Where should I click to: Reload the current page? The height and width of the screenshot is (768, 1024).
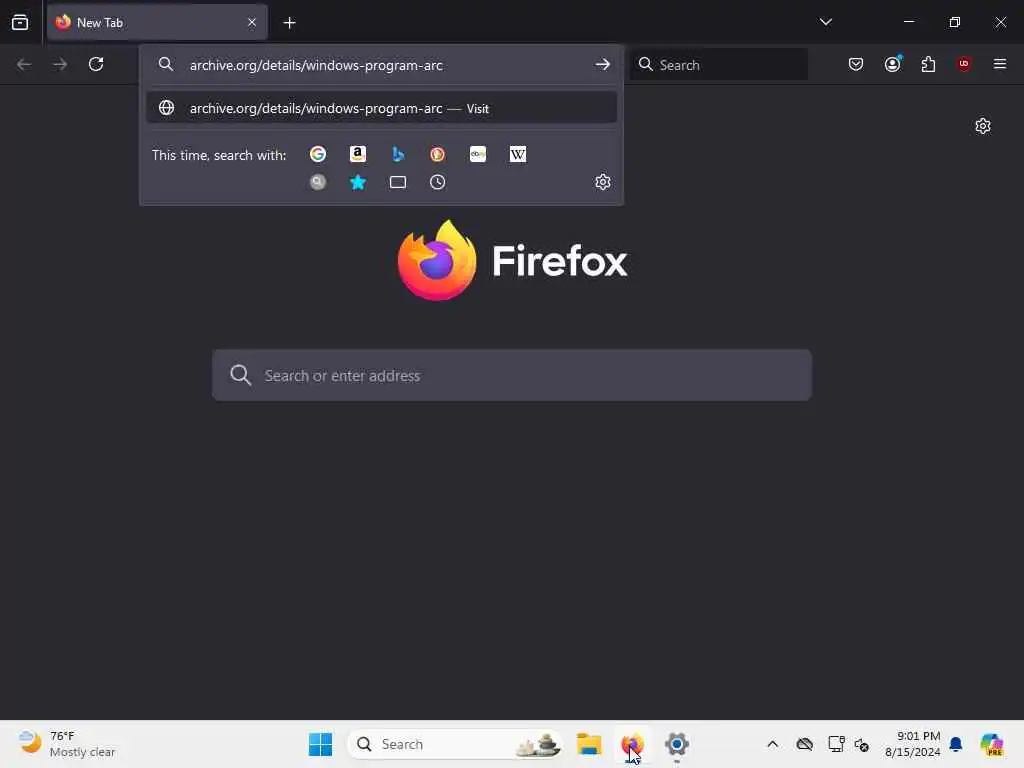[x=96, y=64]
